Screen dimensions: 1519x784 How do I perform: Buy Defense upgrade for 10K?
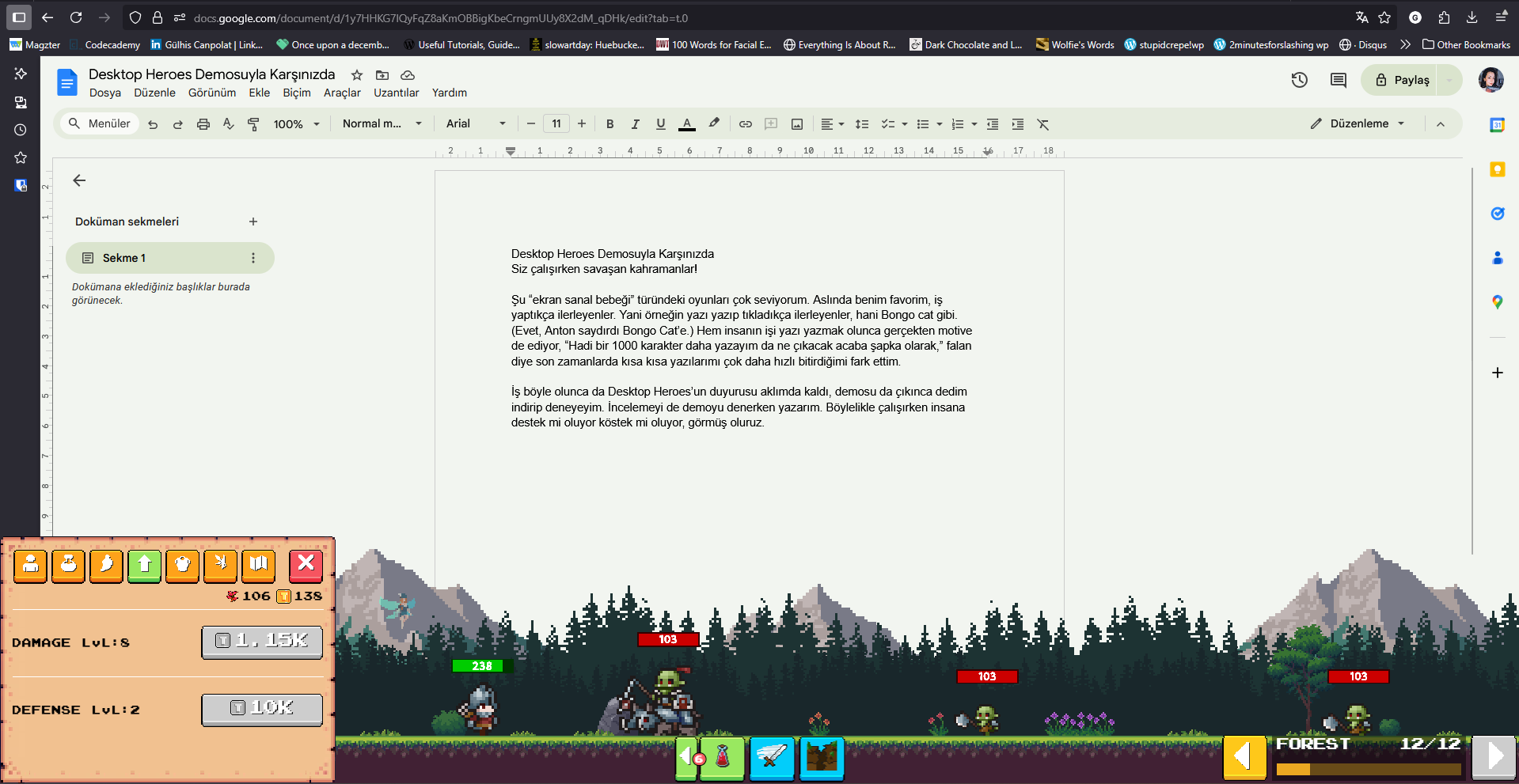[x=262, y=709]
